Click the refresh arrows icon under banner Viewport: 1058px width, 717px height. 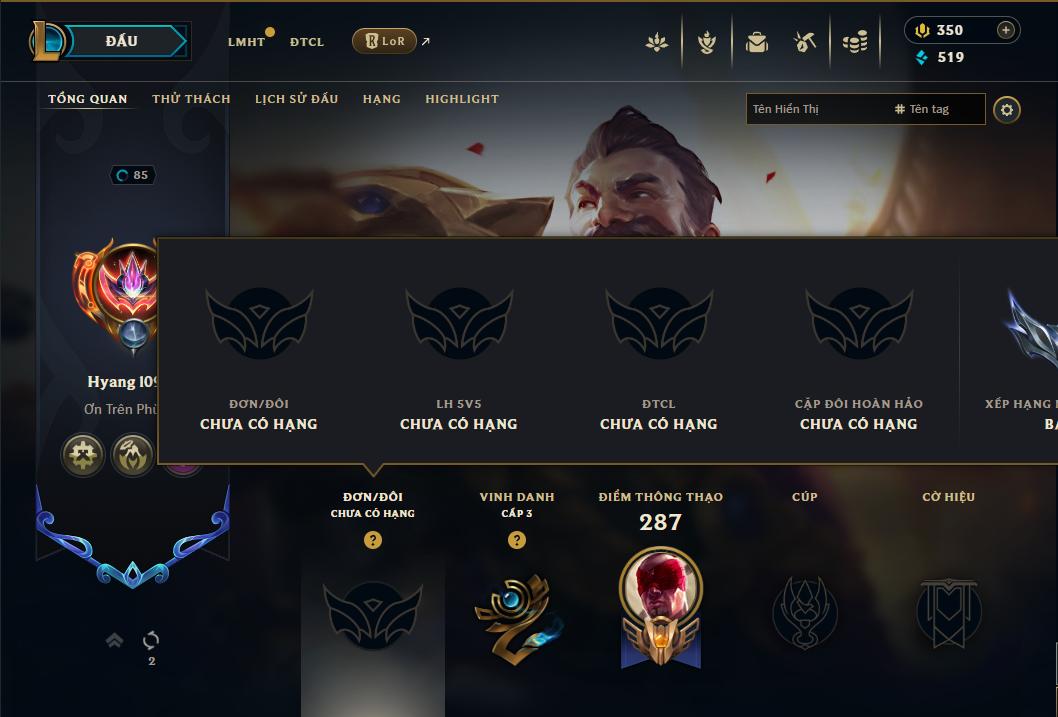[x=151, y=640]
